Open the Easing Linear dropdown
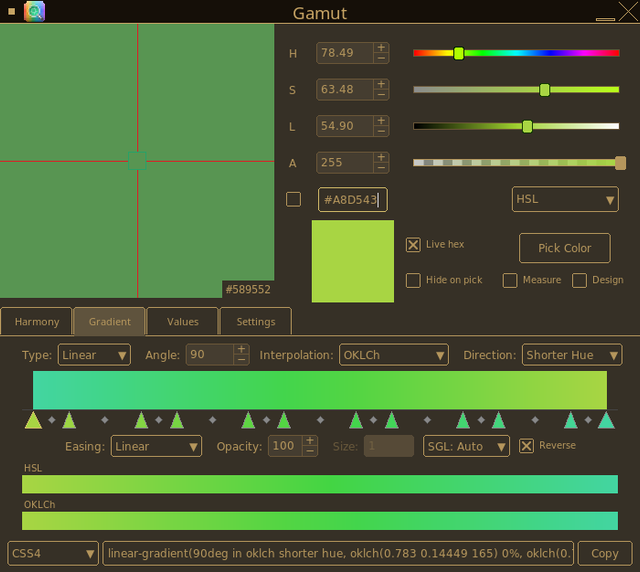 [156, 446]
